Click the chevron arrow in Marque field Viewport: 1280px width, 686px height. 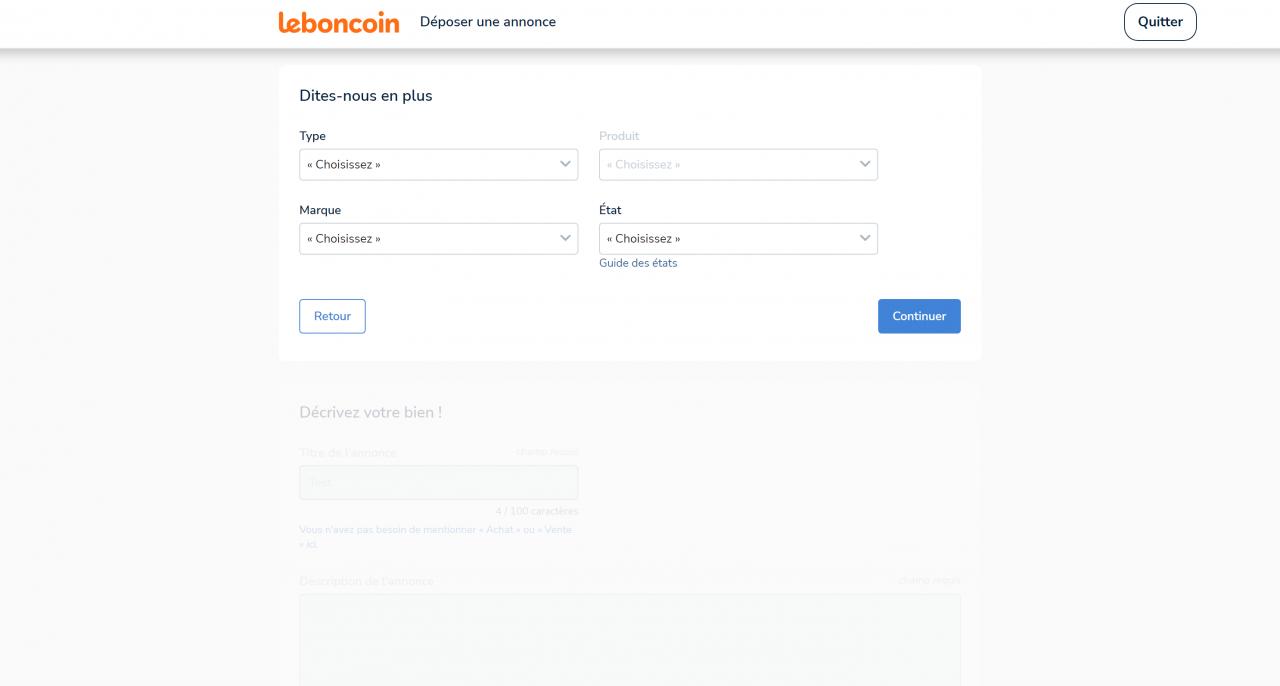(565, 238)
